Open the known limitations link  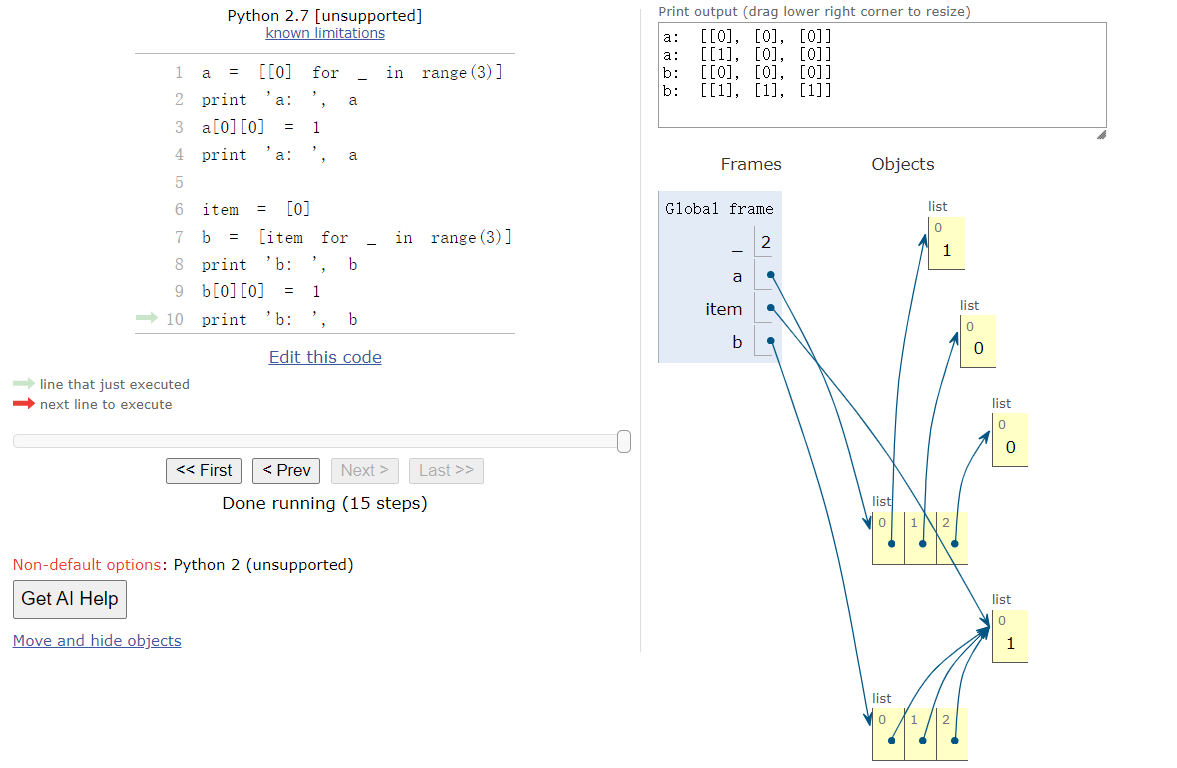(325, 33)
